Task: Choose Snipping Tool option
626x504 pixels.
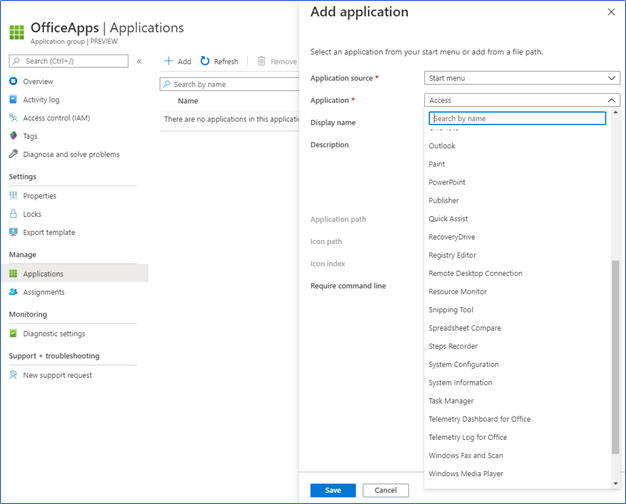Action: (x=451, y=310)
